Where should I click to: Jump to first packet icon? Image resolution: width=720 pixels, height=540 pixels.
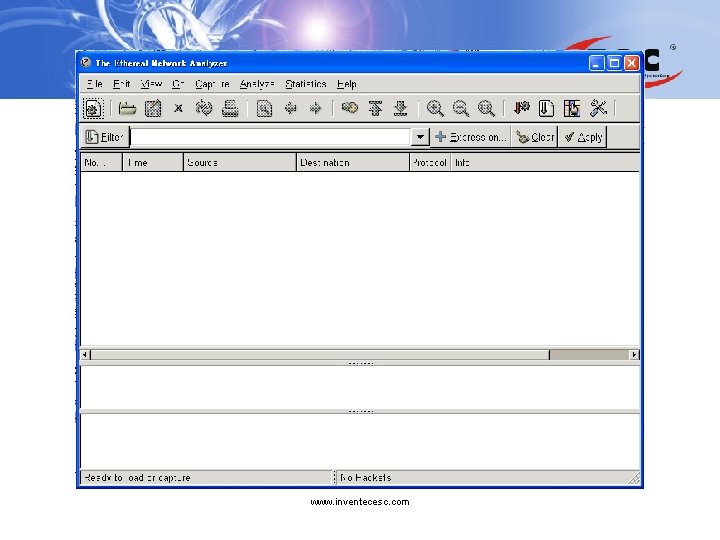click(x=375, y=108)
